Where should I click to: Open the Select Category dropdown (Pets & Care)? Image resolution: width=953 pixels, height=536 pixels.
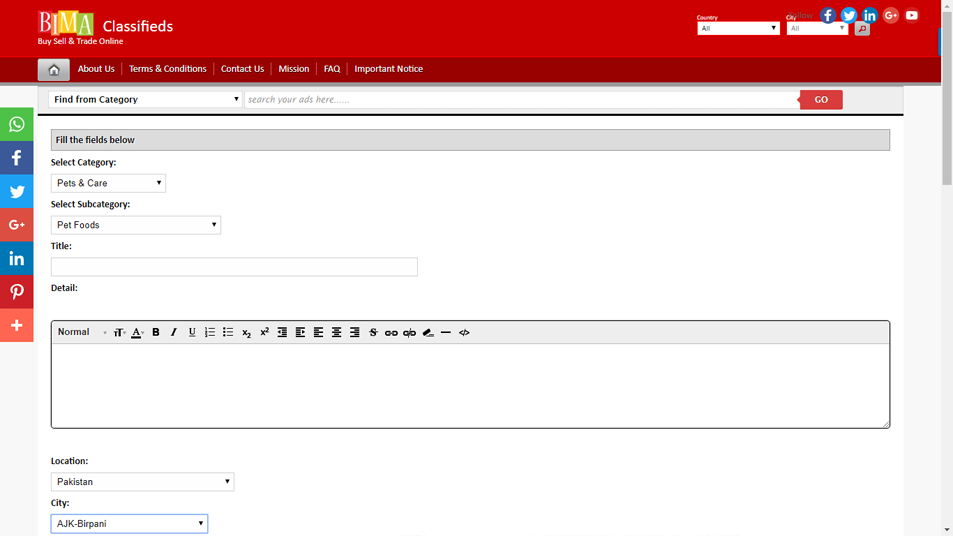[x=108, y=183]
